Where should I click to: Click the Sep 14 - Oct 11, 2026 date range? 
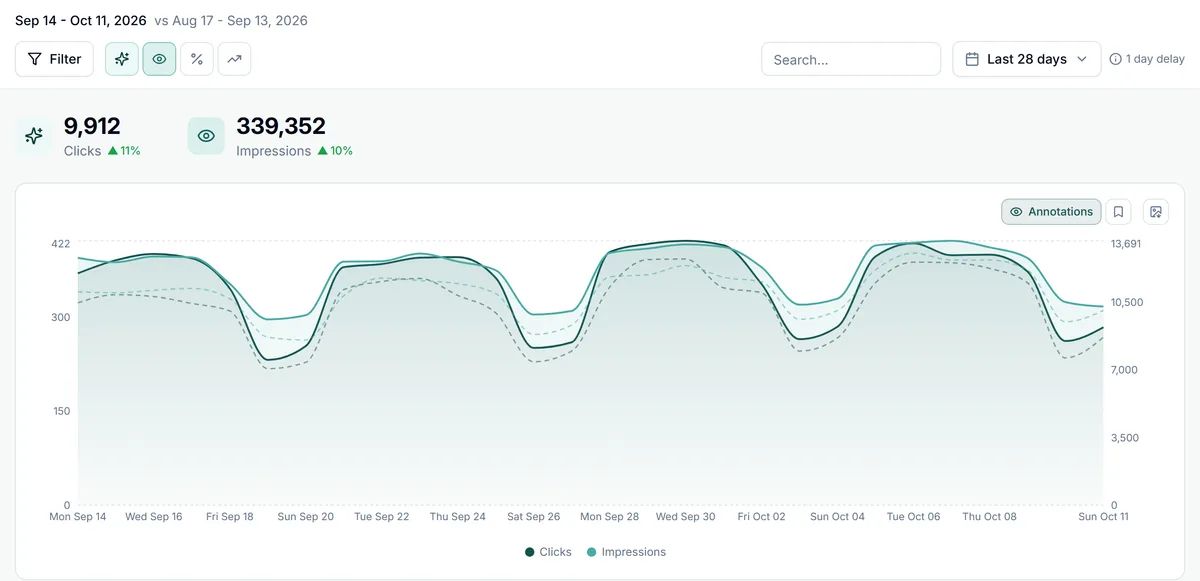point(80,20)
